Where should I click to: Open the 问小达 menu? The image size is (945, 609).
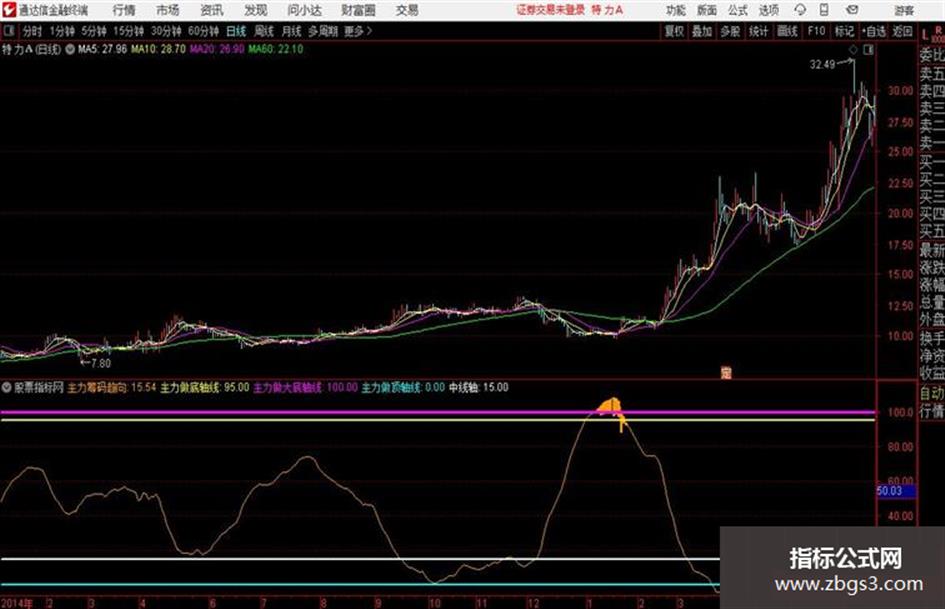pos(304,10)
